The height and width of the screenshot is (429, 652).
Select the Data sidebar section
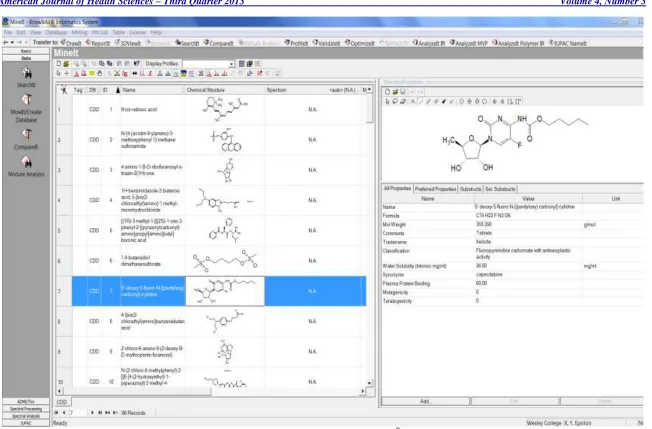26,58
